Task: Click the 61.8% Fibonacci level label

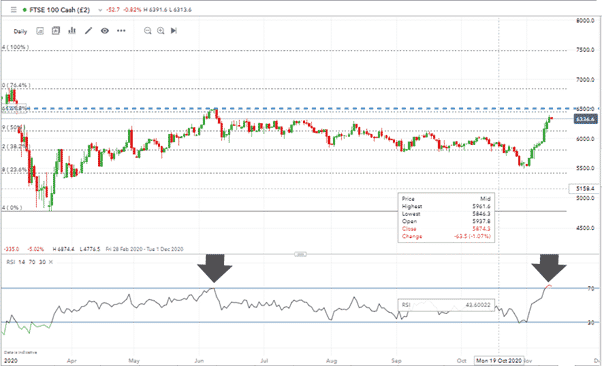Action: 15,109
